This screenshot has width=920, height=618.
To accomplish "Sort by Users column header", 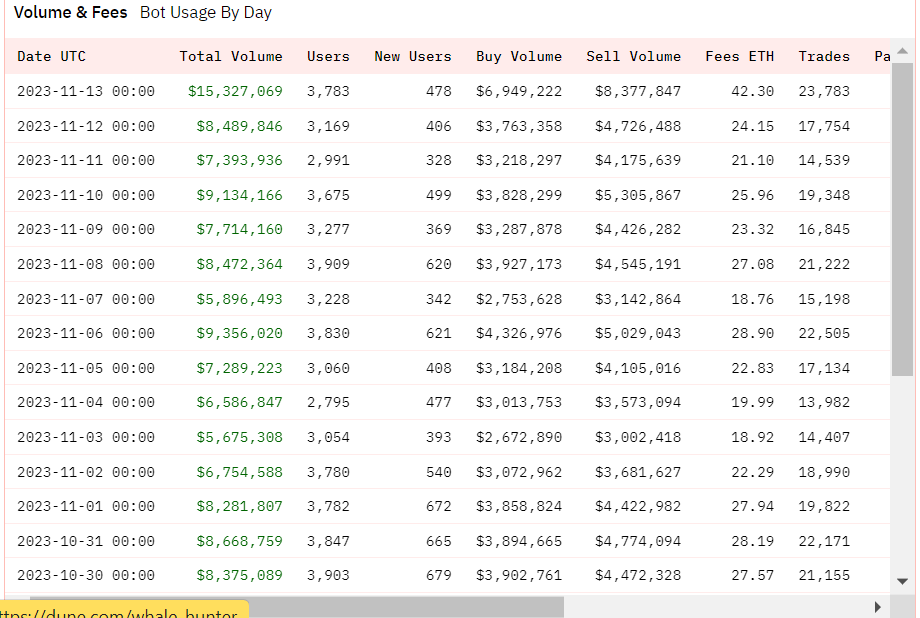I will (328, 56).
